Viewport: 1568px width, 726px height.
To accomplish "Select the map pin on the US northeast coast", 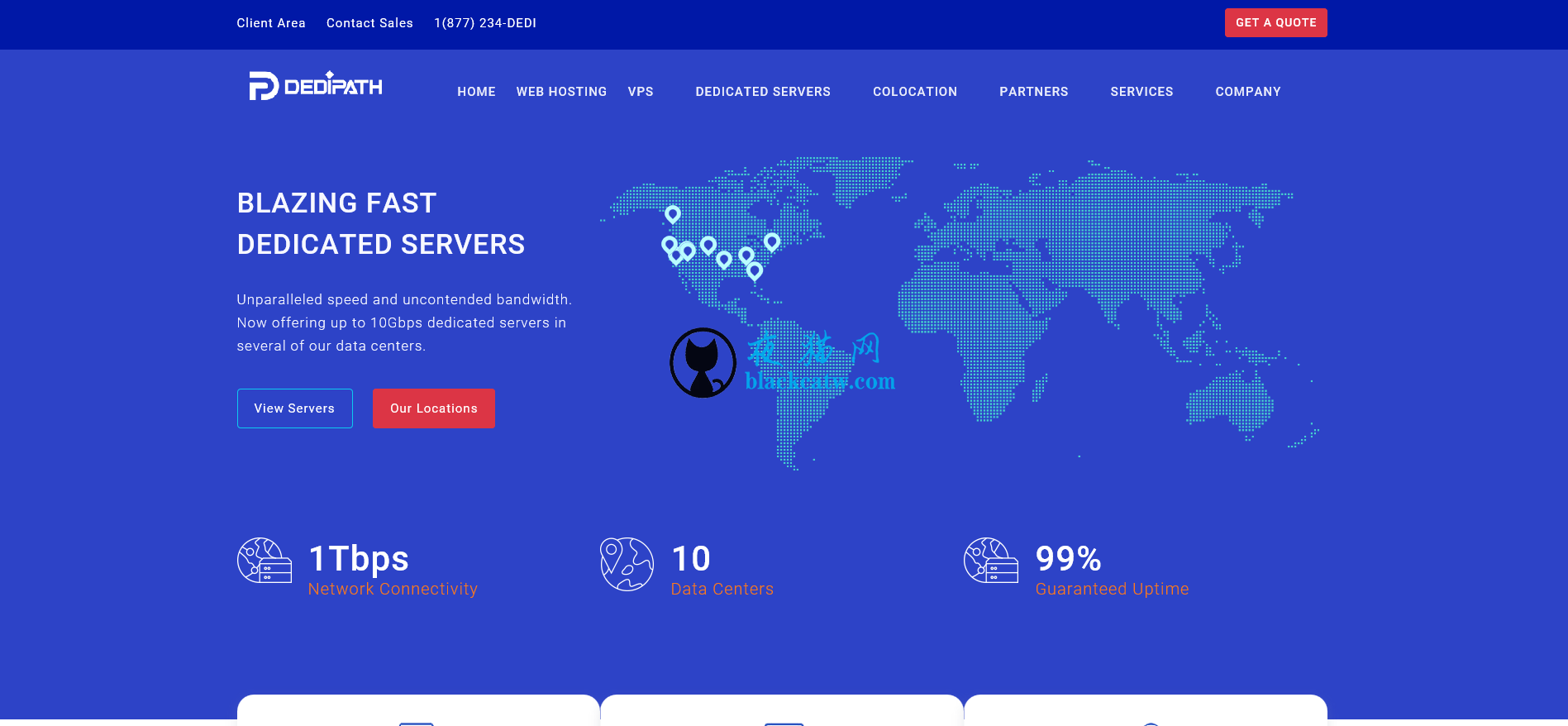I will coord(772,241).
